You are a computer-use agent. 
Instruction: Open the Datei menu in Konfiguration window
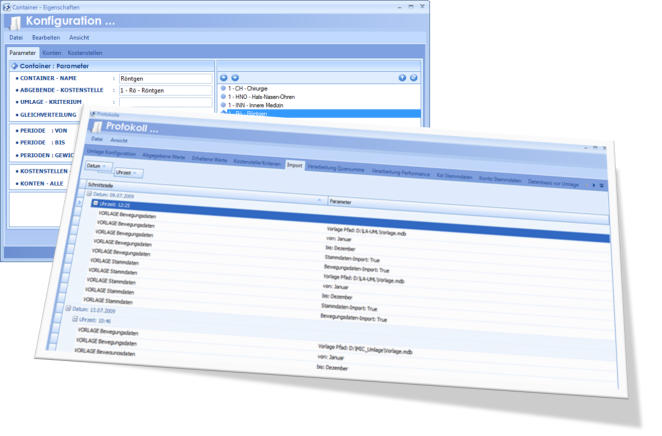pyautogui.click(x=16, y=38)
